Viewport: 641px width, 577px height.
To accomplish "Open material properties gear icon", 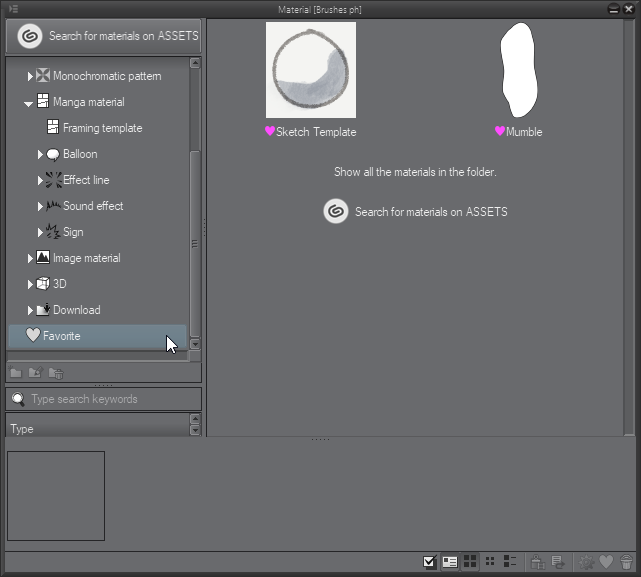I will [587, 562].
